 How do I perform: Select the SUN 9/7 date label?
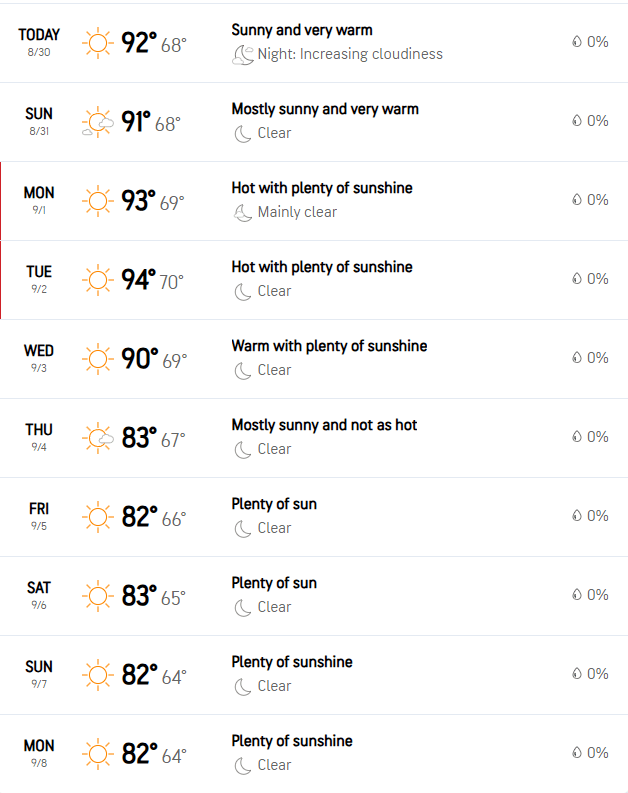[x=39, y=673]
